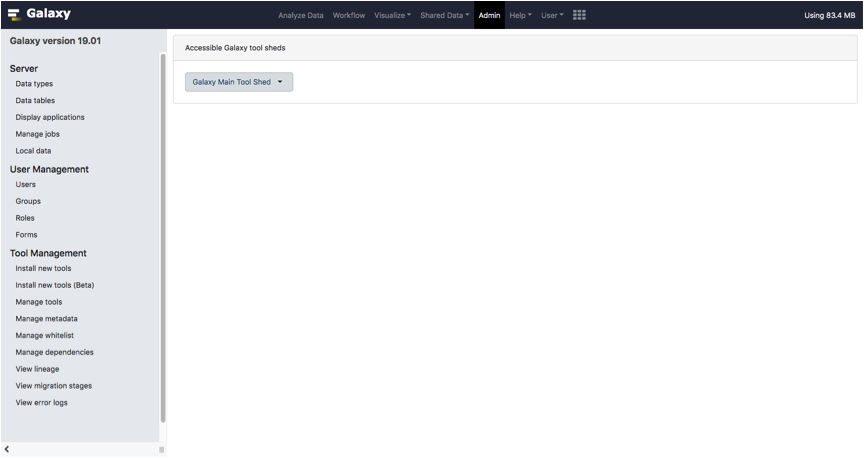Click the Galaxy version 19.01 heading
The height and width of the screenshot is (458, 864).
point(55,41)
